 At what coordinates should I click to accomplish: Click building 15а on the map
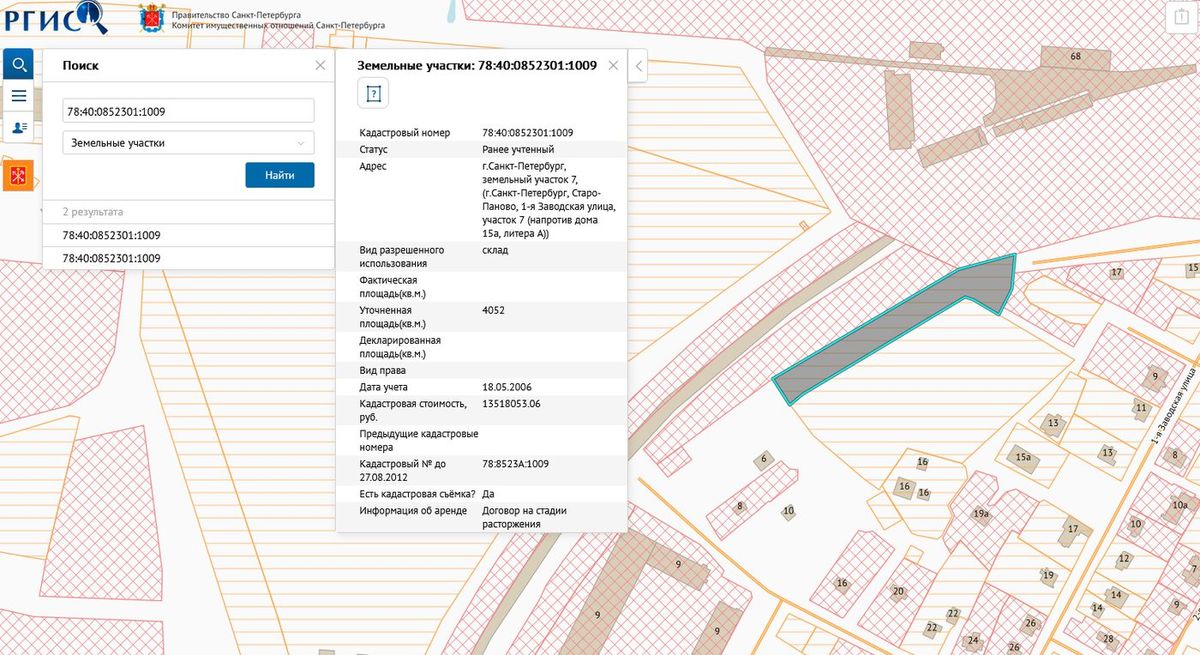click(1023, 457)
